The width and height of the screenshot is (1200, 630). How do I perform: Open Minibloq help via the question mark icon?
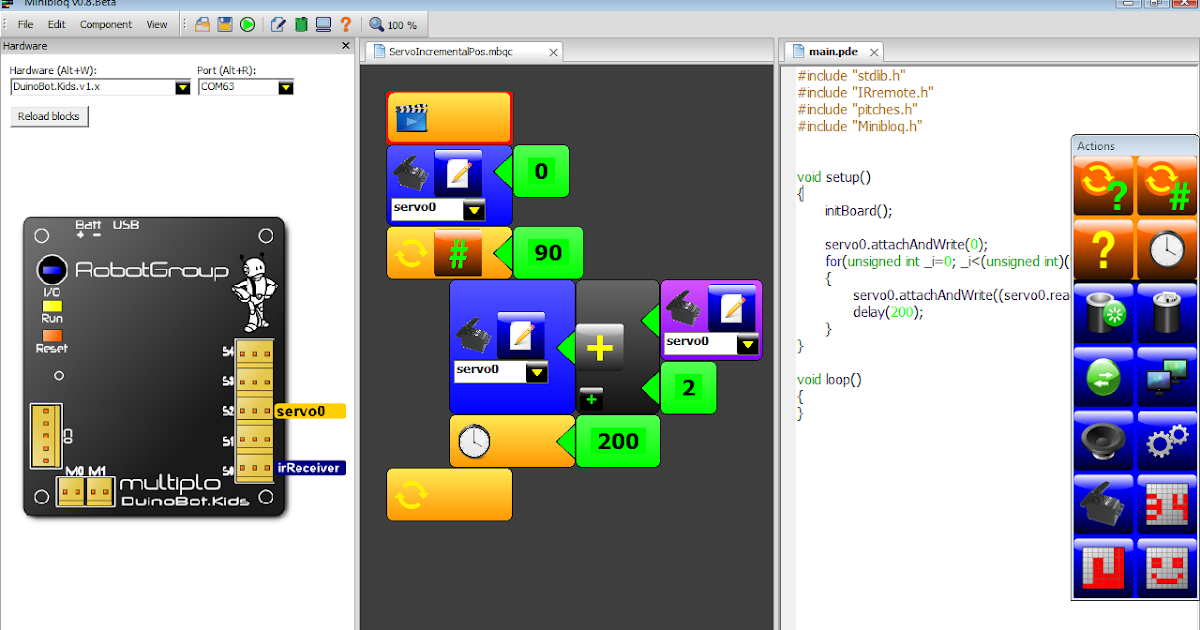tap(346, 23)
